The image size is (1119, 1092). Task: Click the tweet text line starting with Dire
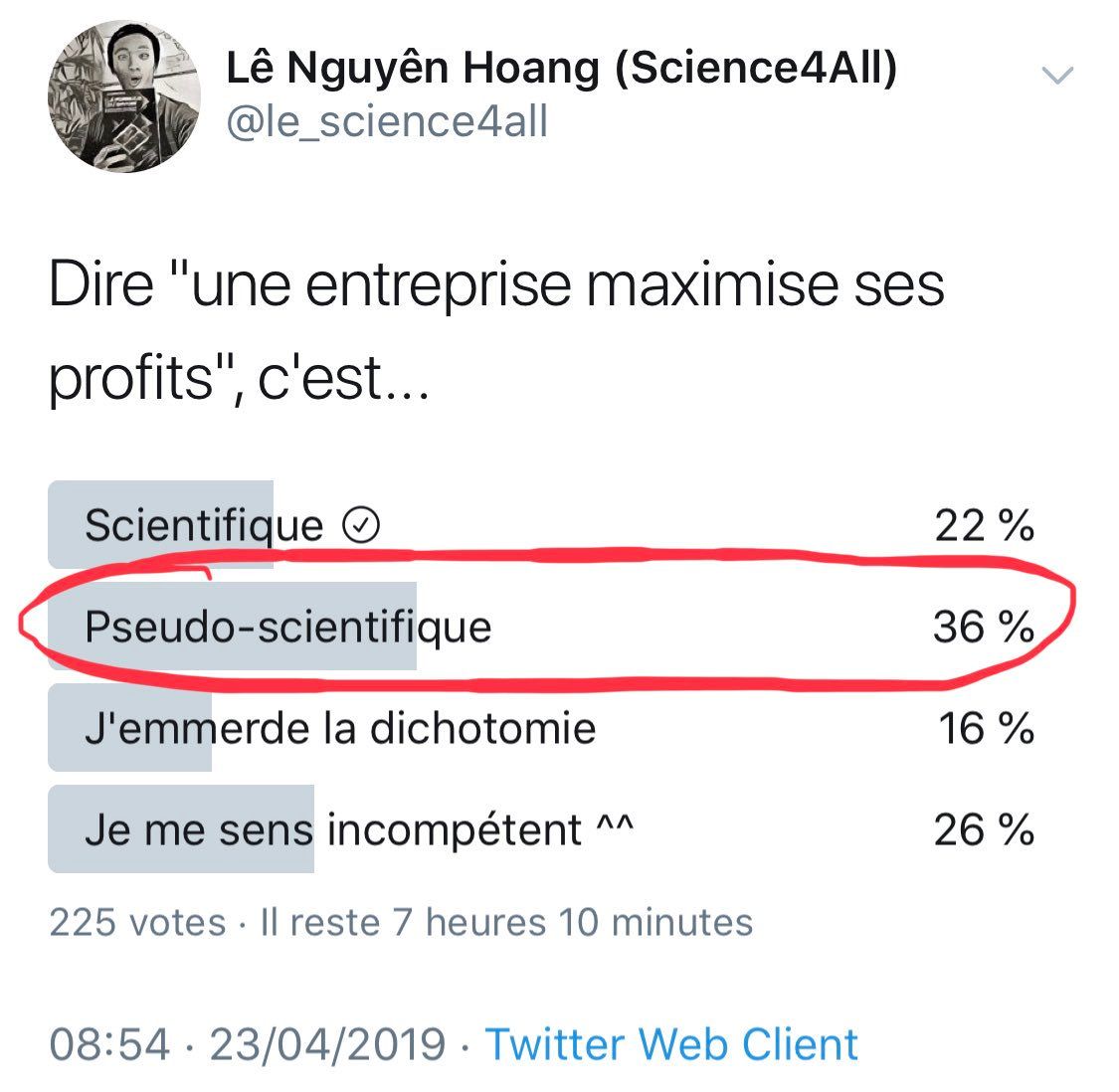pos(495,285)
